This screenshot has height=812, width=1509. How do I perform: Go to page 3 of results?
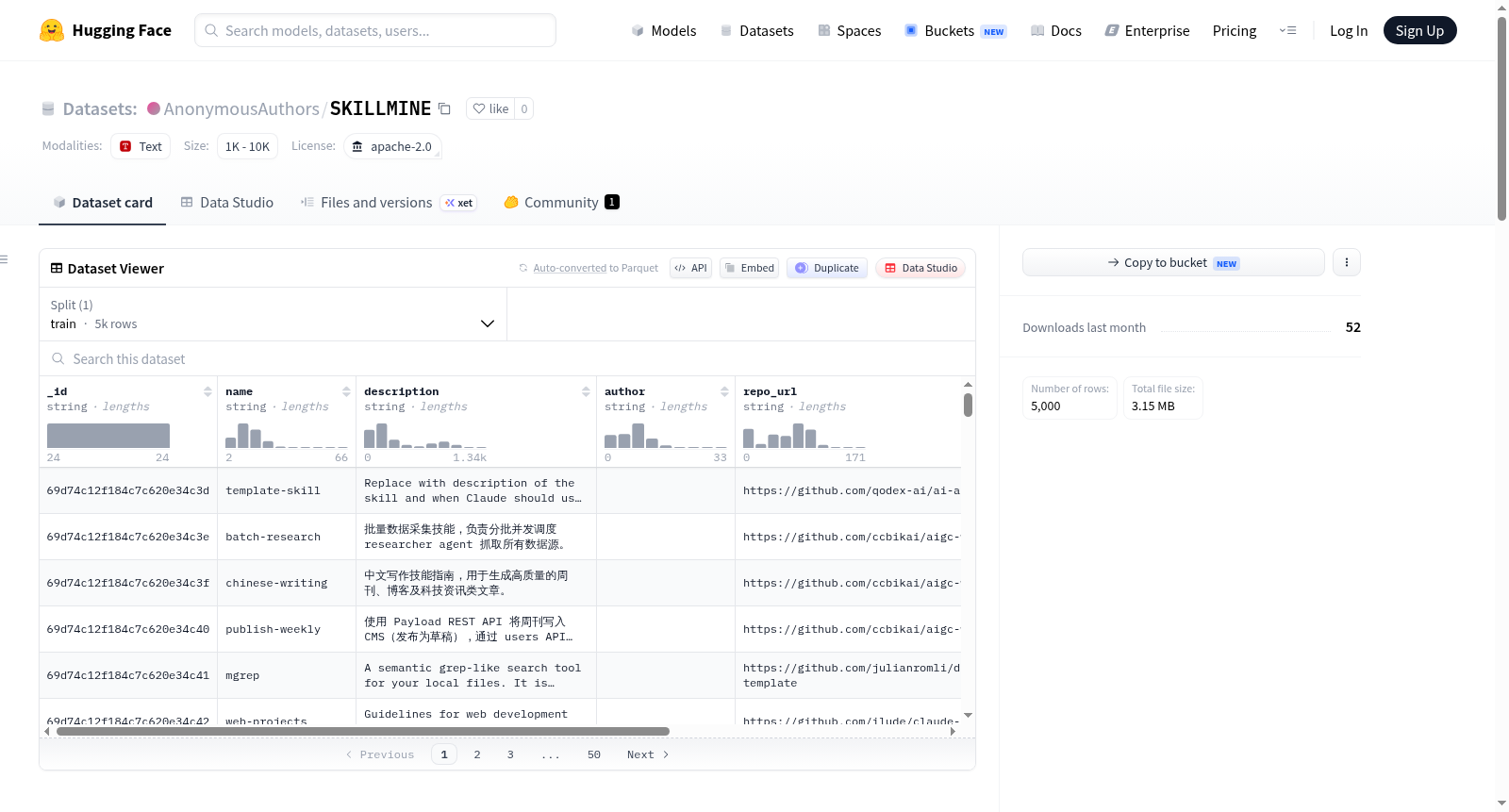click(x=510, y=754)
